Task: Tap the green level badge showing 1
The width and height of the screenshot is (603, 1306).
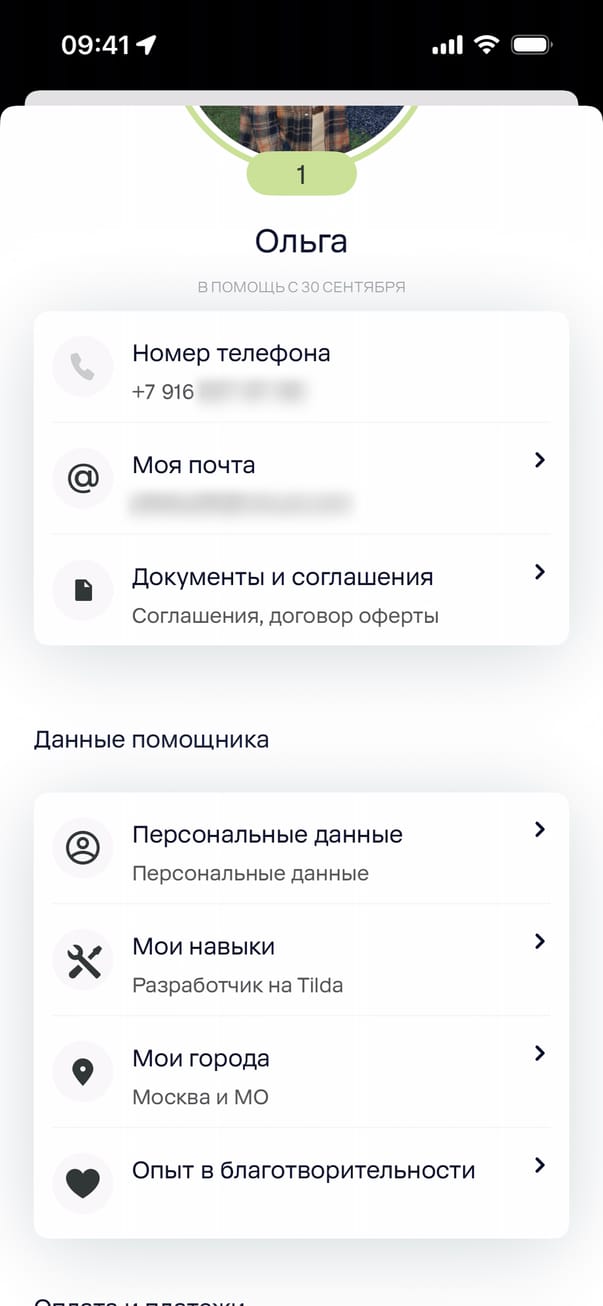Action: point(301,175)
